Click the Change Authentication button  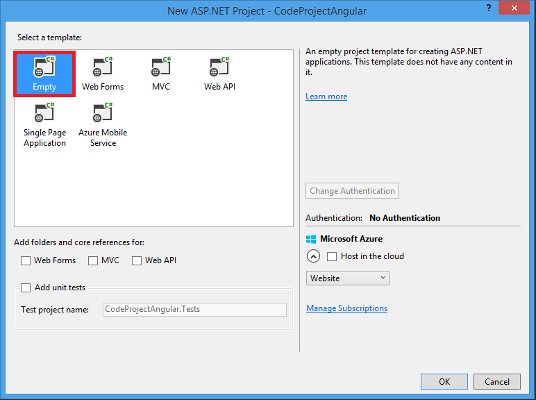pyautogui.click(x=352, y=191)
